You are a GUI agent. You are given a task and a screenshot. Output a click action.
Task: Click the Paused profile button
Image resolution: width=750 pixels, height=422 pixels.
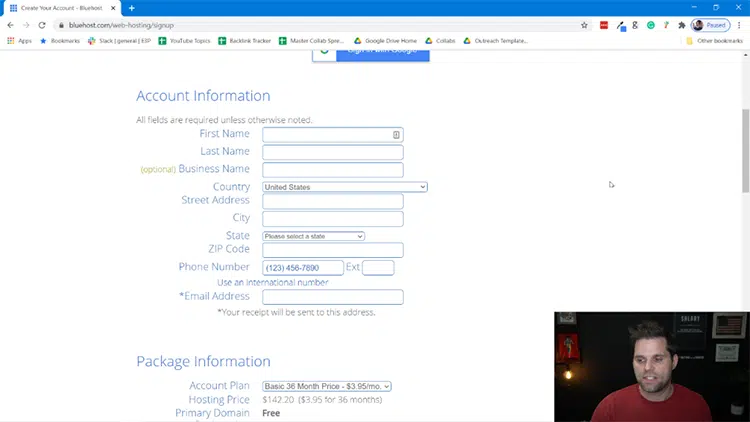pos(710,25)
